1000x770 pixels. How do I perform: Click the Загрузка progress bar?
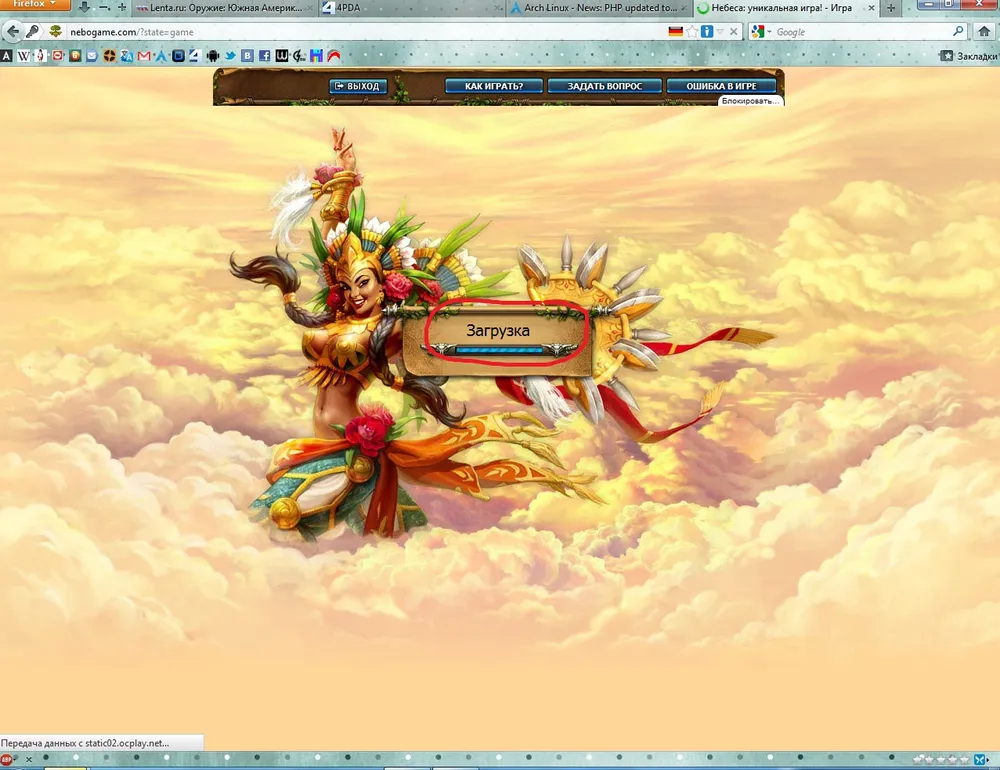pyautogui.click(x=499, y=350)
